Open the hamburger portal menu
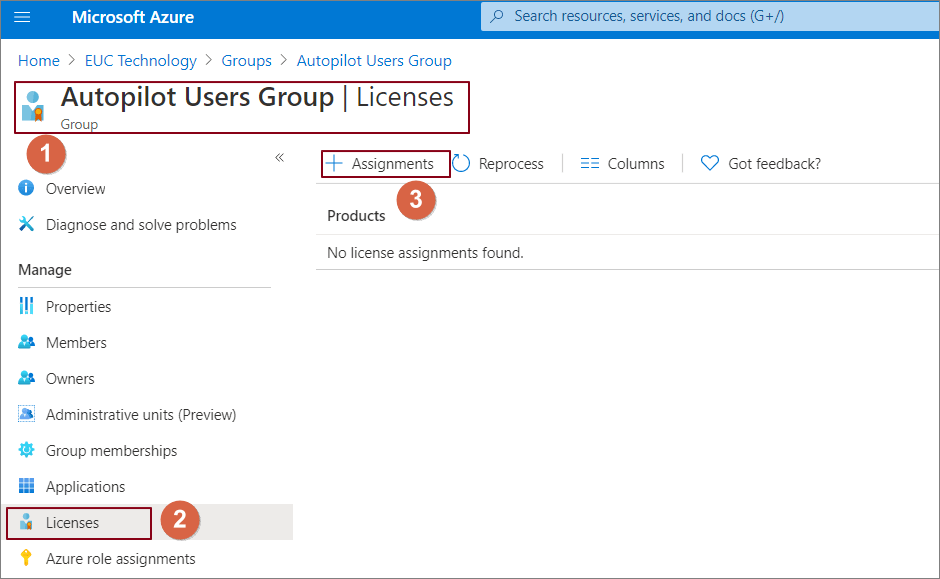940x579 pixels. coord(22,17)
